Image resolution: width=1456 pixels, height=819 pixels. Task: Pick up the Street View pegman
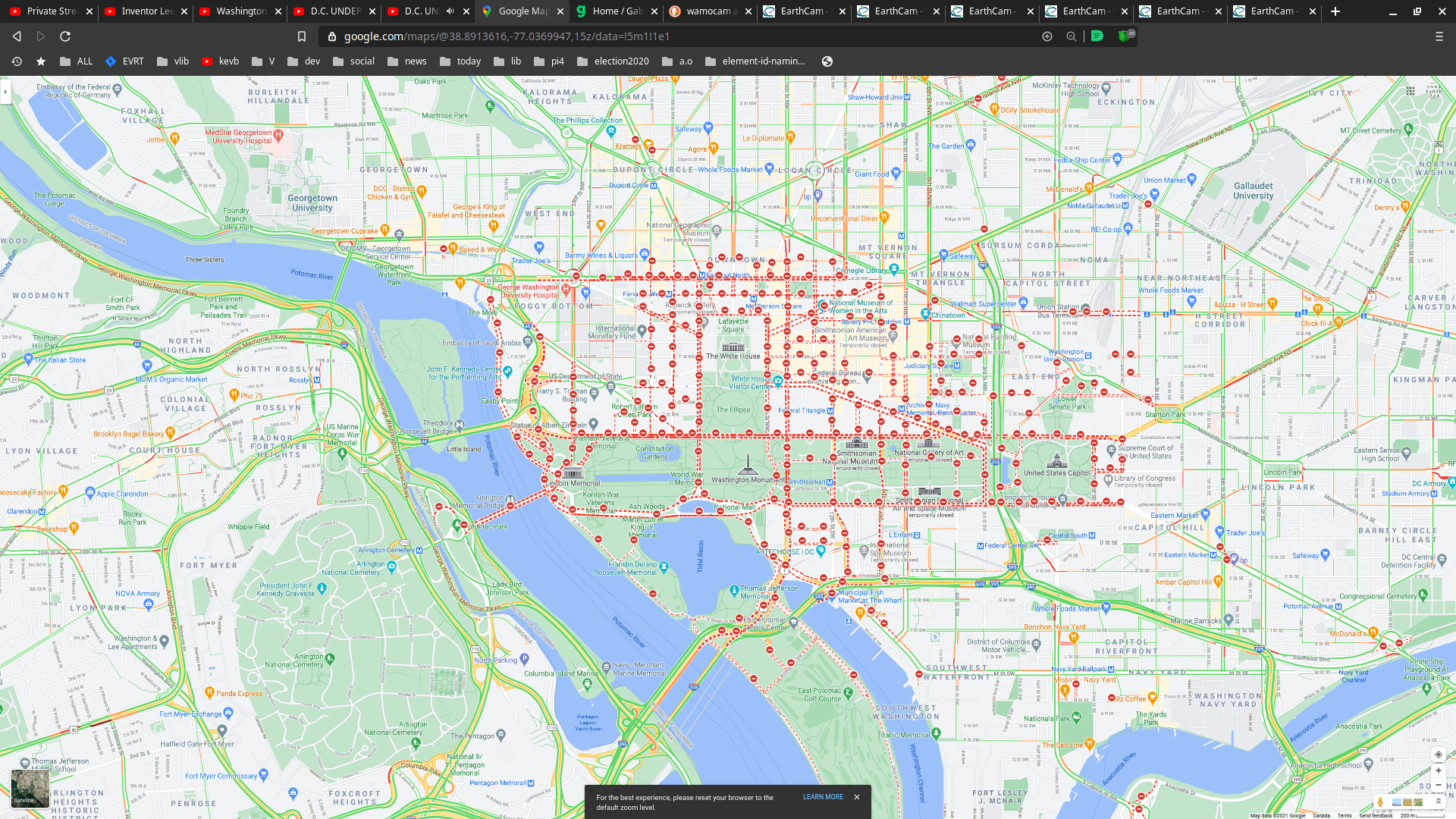[1380, 802]
